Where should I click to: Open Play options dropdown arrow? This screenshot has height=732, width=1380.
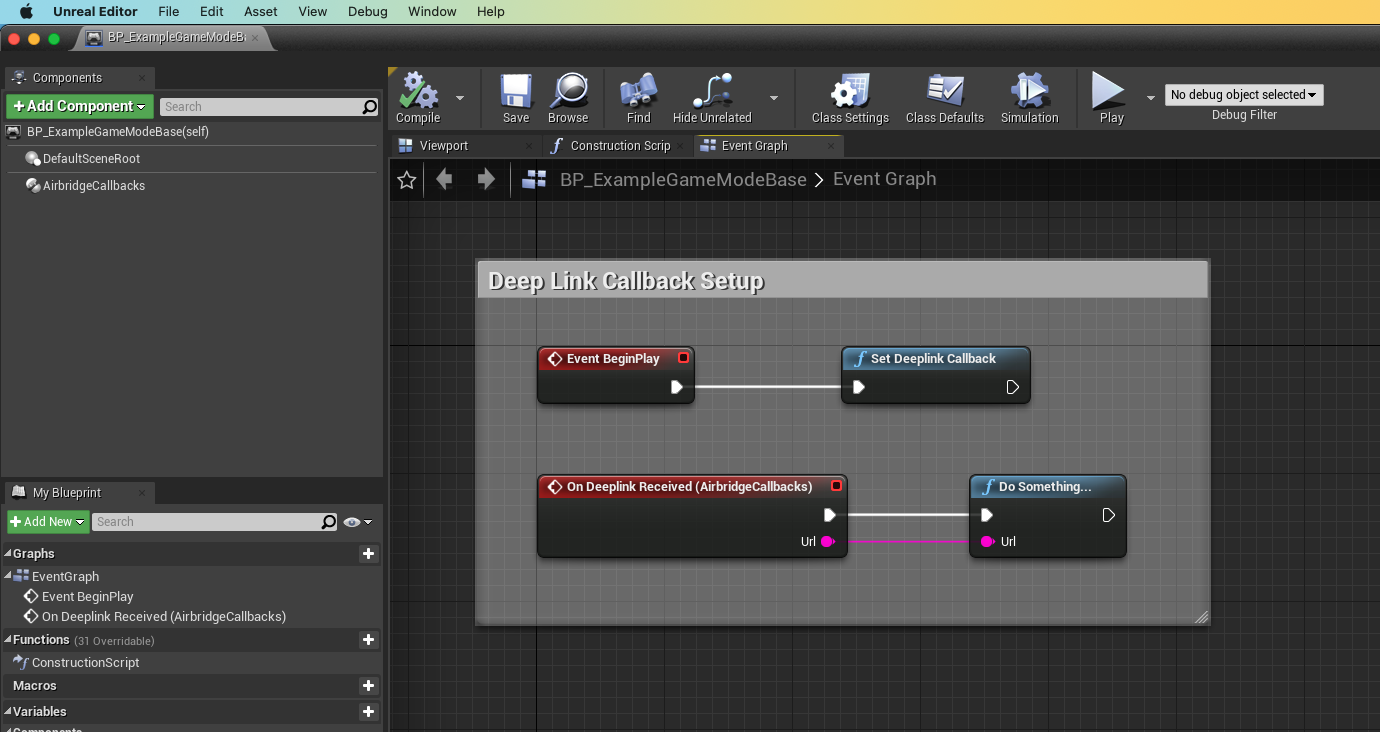click(1150, 98)
